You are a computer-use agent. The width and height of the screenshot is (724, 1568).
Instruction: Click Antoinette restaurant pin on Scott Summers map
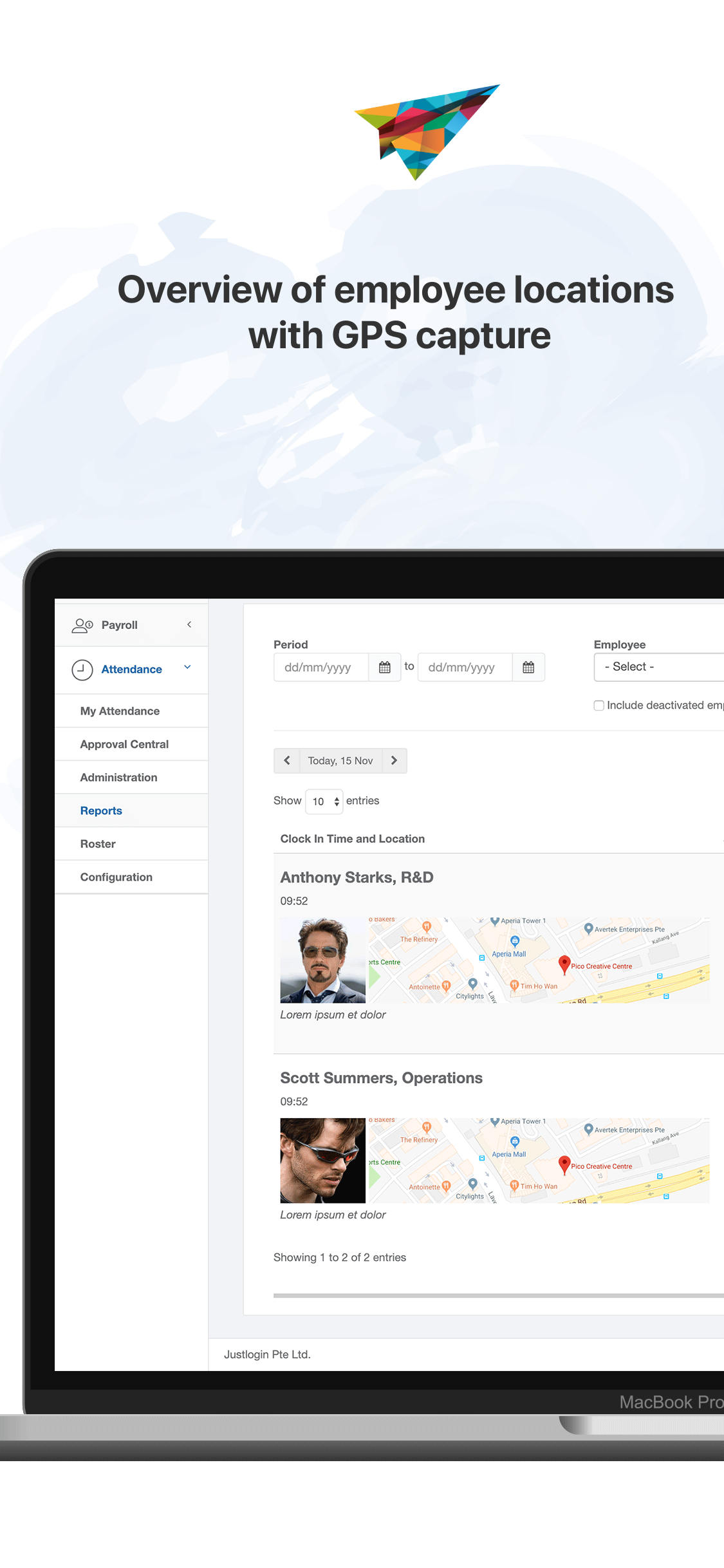coord(446,1186)
